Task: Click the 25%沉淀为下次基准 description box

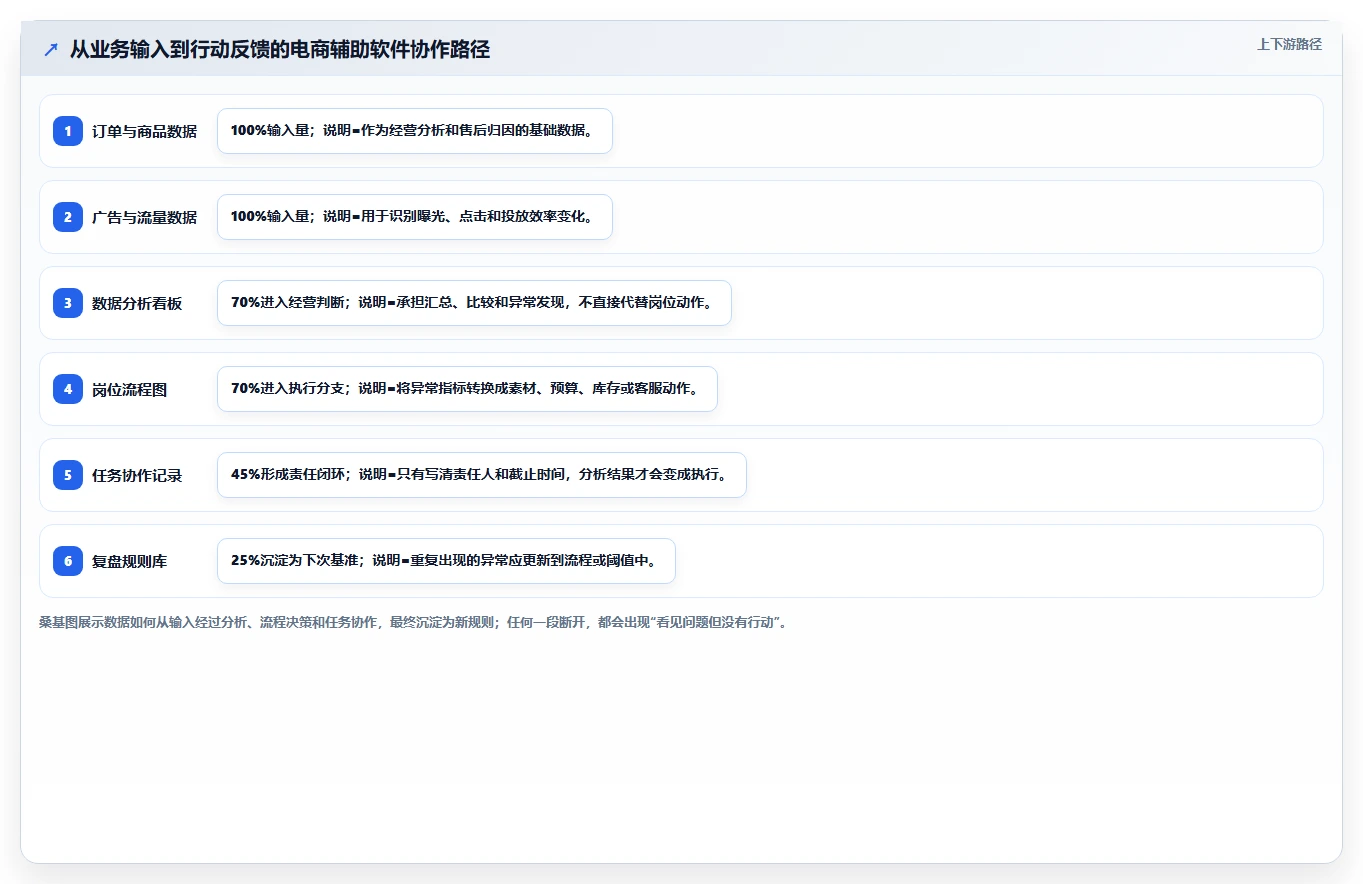Action: [x=446, y=561]
